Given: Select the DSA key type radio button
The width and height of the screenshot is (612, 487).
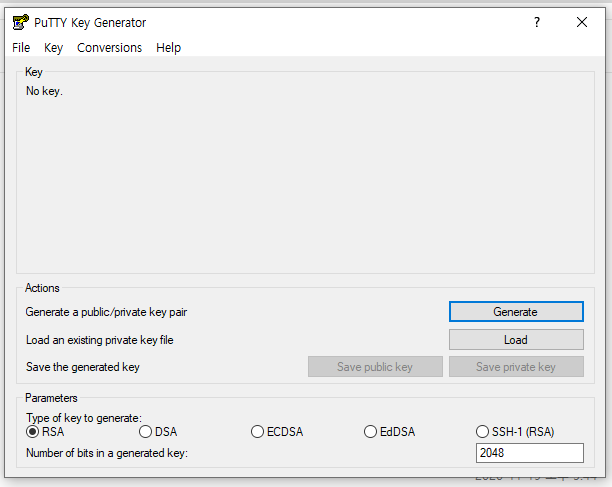Looking at the screenshot, I should pyautogui.click(x=145, y=432).
